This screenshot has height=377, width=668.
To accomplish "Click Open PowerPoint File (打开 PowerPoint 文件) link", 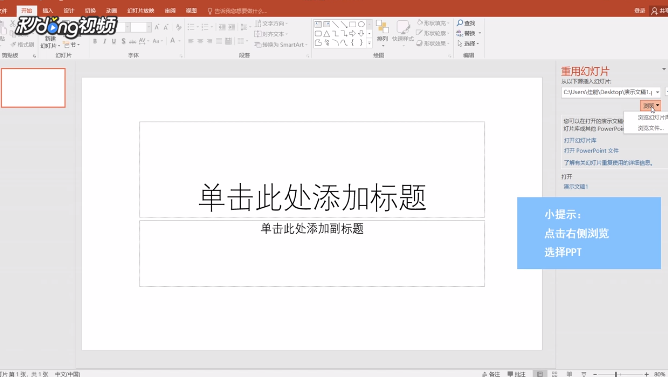I will click(x=591, y=151).
